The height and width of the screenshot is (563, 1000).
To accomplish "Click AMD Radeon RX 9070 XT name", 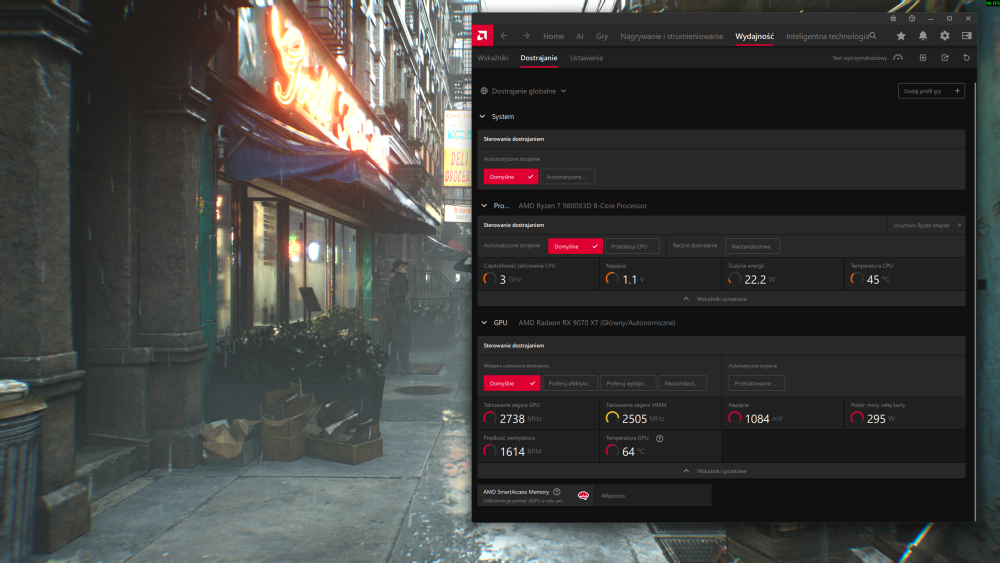I will coord(596,323).
